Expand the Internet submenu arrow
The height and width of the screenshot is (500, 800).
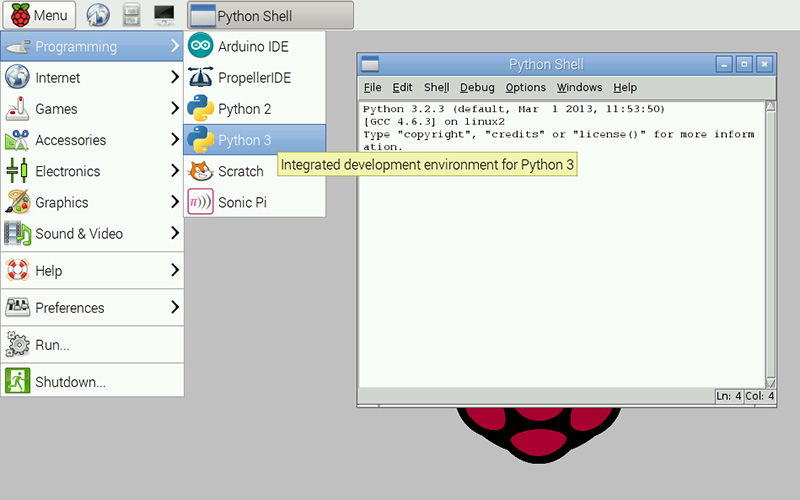175,77
